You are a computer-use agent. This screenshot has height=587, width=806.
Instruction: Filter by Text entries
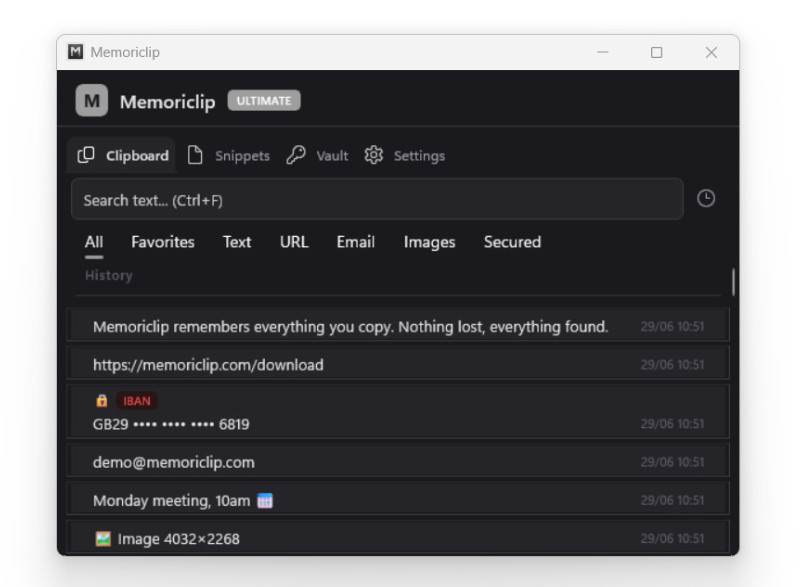(237, 242)
